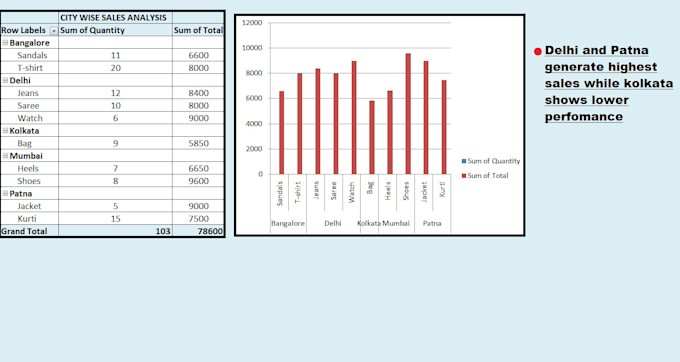The image size is (680, 362).
Task: Collapse the Delhi group
Action: pyautogui.click(x=5, y=80)
